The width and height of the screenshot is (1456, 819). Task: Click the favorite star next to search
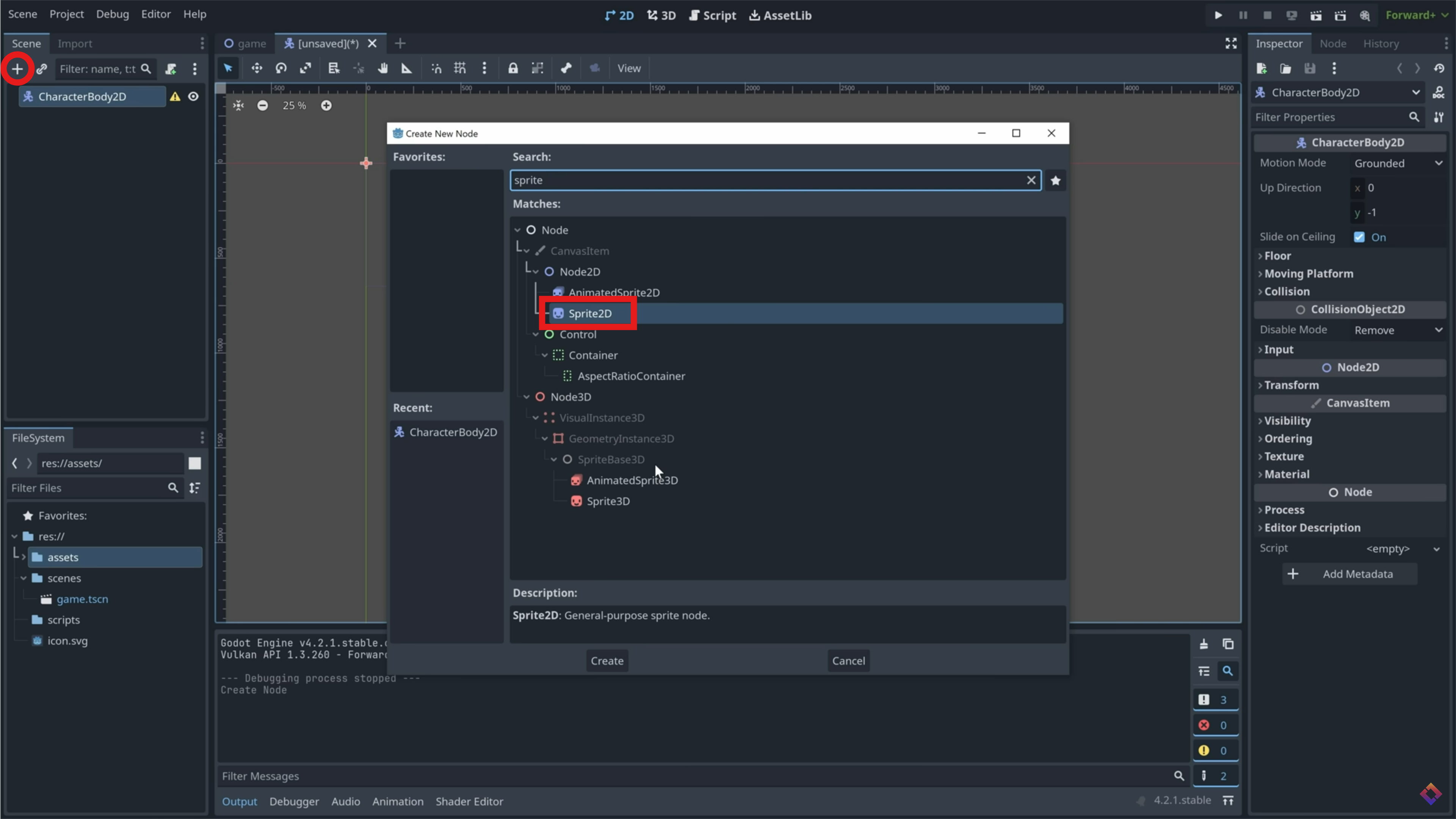click(1055, 180)
